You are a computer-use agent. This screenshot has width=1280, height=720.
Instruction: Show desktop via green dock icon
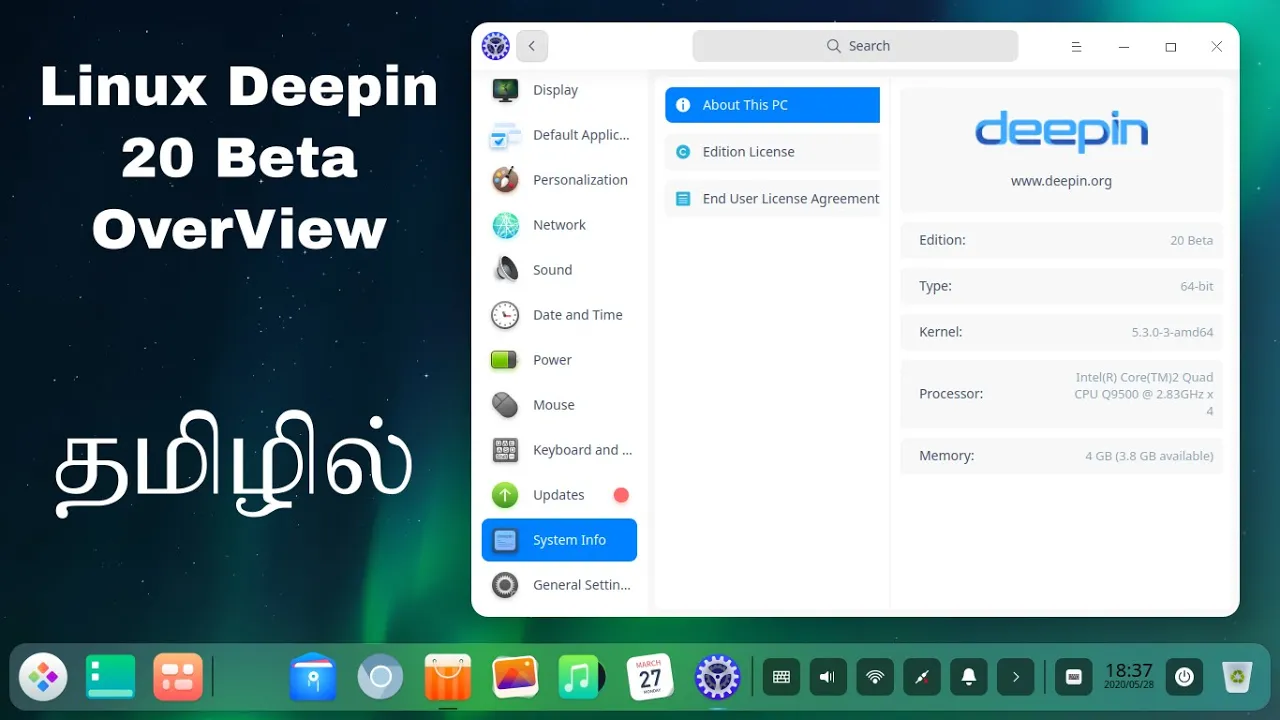[110, 677]
